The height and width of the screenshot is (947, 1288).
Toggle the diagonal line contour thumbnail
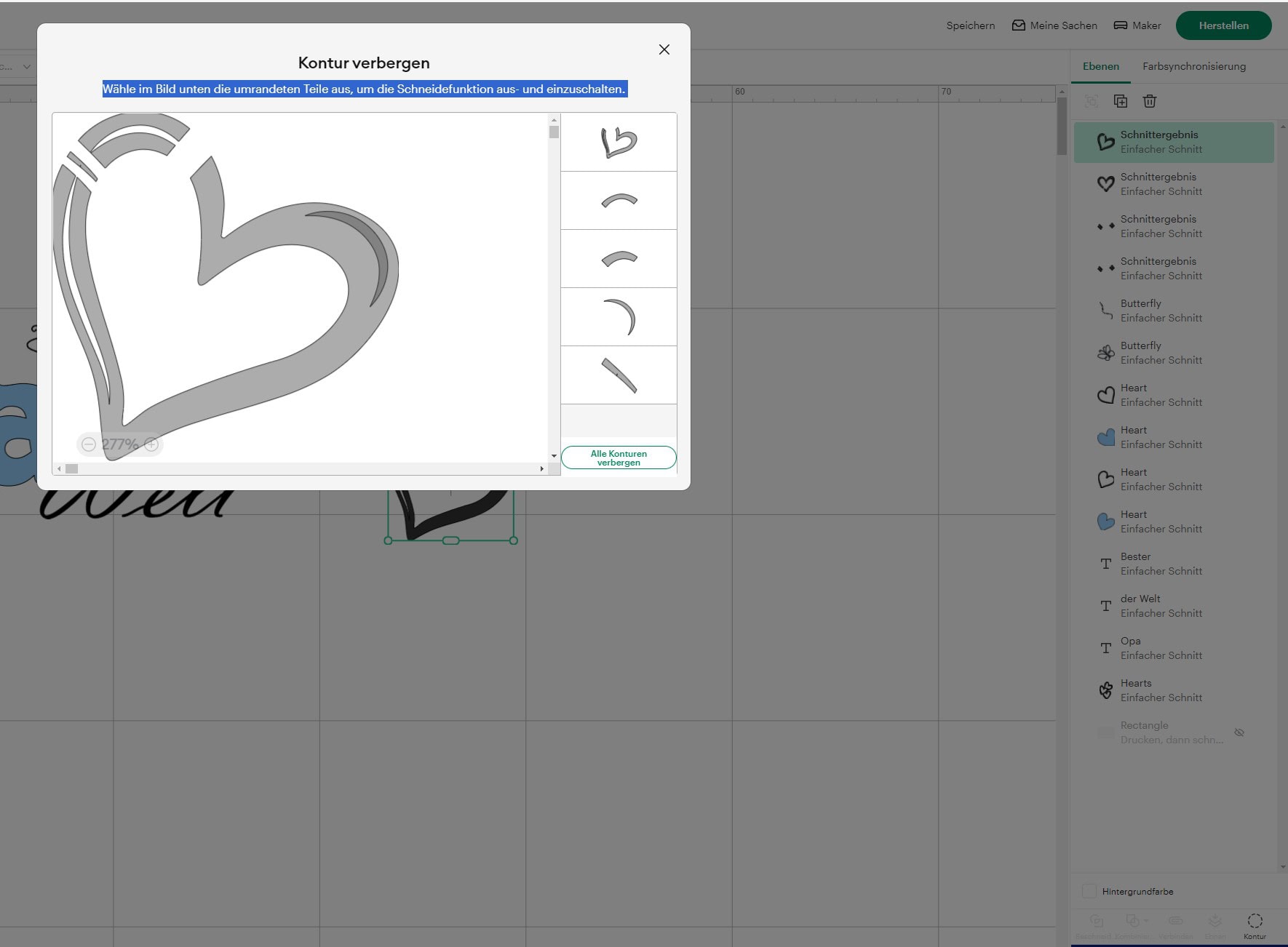point(619,375)
